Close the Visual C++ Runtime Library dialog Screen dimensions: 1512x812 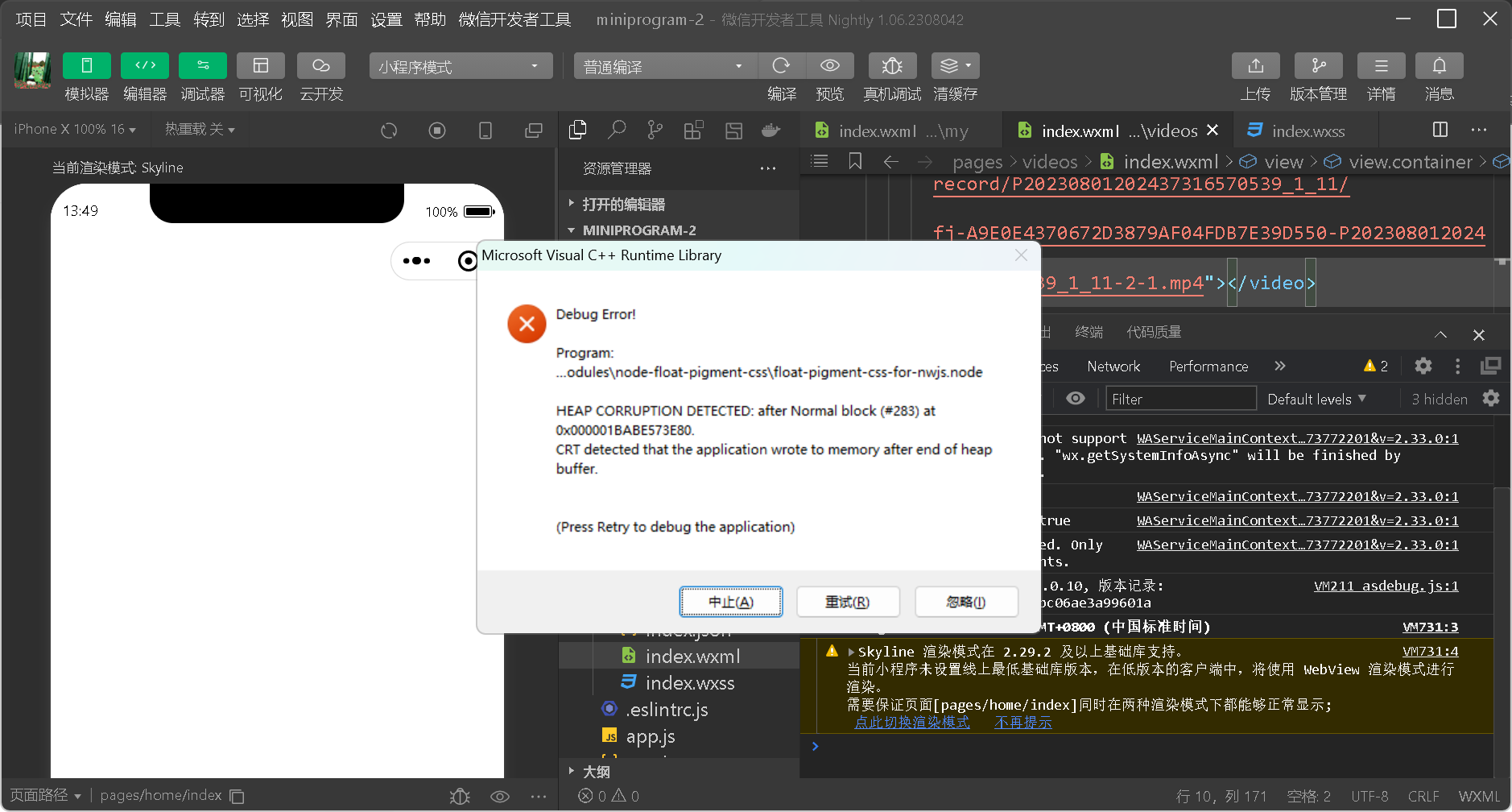coord(1021,255)
